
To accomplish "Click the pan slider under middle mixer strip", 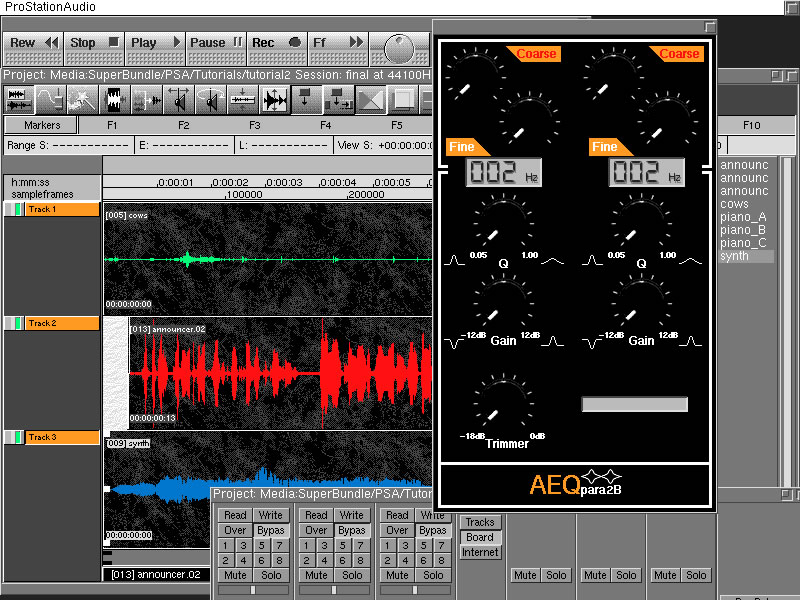I will pyautogui.click(x=335, y=590).
